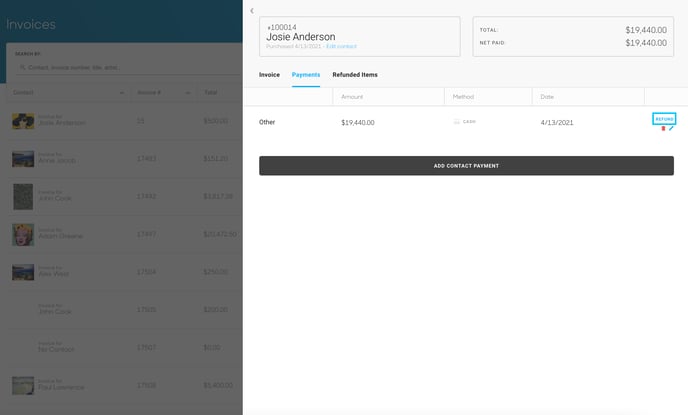Click the Refund button on the payment row
Viewport: 688px width, 415px height.
pyautogui.click(x=664, y=119)
